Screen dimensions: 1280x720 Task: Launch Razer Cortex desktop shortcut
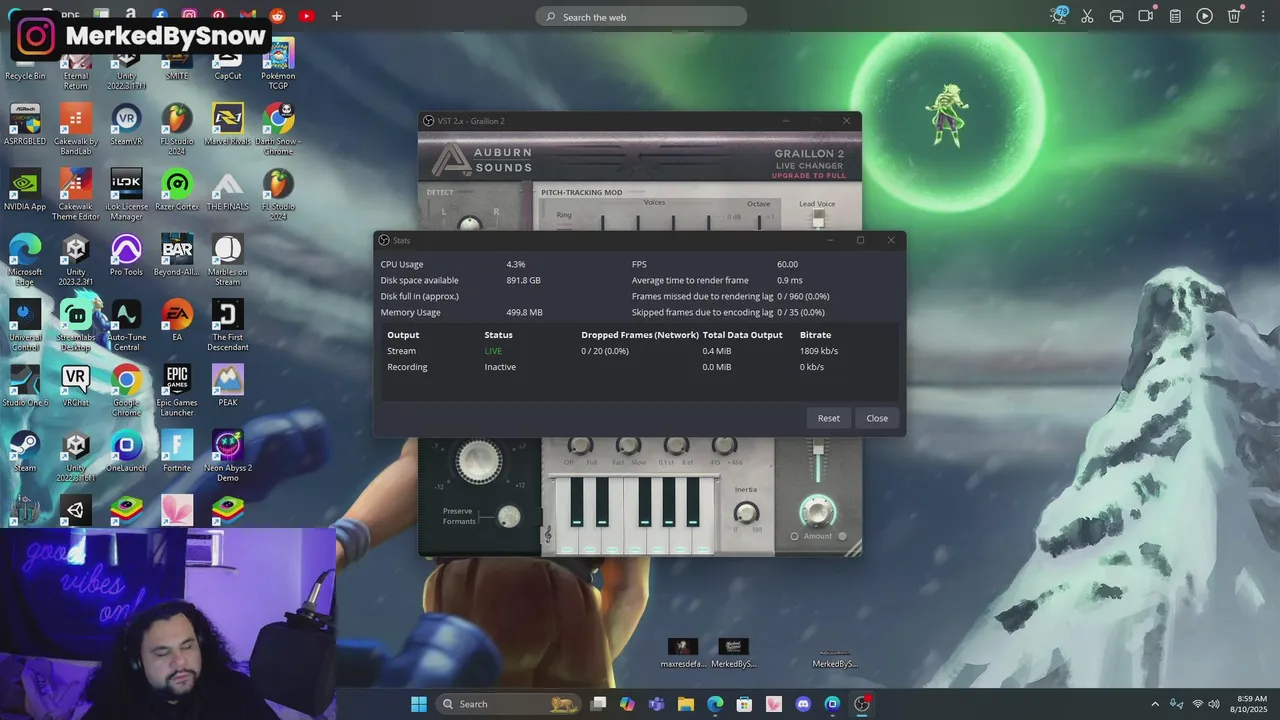click(177, 190)
